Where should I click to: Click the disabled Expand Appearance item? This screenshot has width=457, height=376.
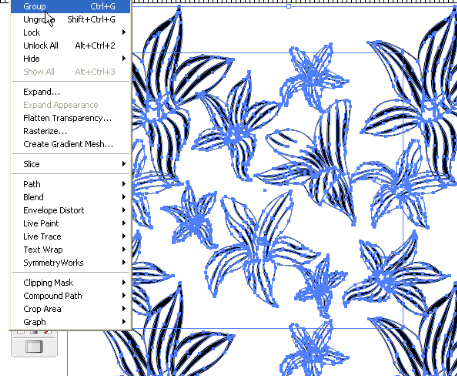click(x=70, y=105)
